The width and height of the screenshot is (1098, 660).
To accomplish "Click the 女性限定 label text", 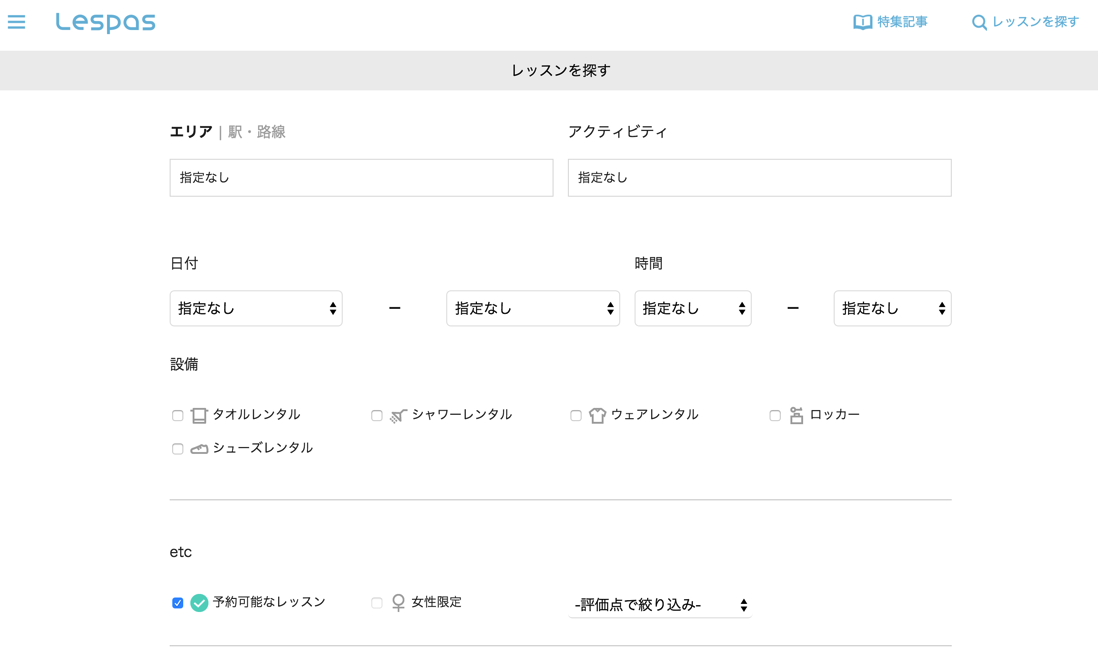I will click(x=437, y=602).
